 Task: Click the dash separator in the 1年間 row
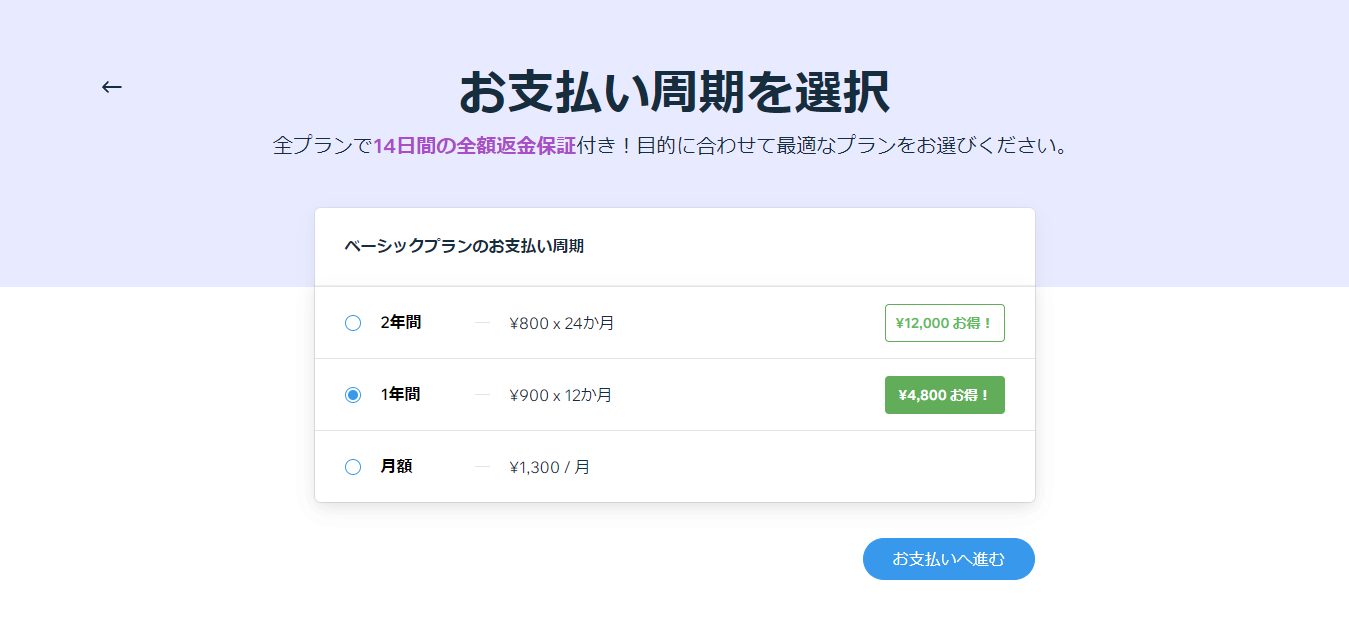click(x=482, y=395)
